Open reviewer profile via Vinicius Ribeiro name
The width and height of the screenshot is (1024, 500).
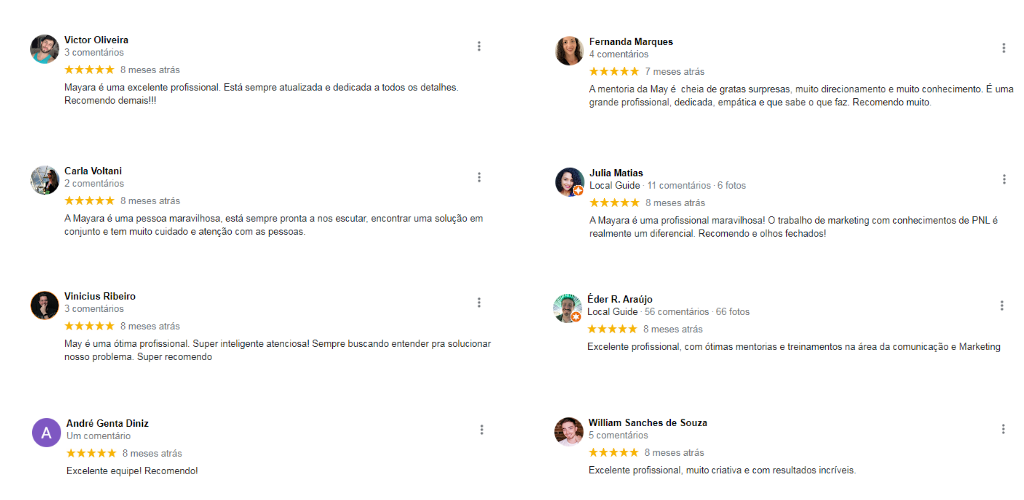click(x=99, y=296)
